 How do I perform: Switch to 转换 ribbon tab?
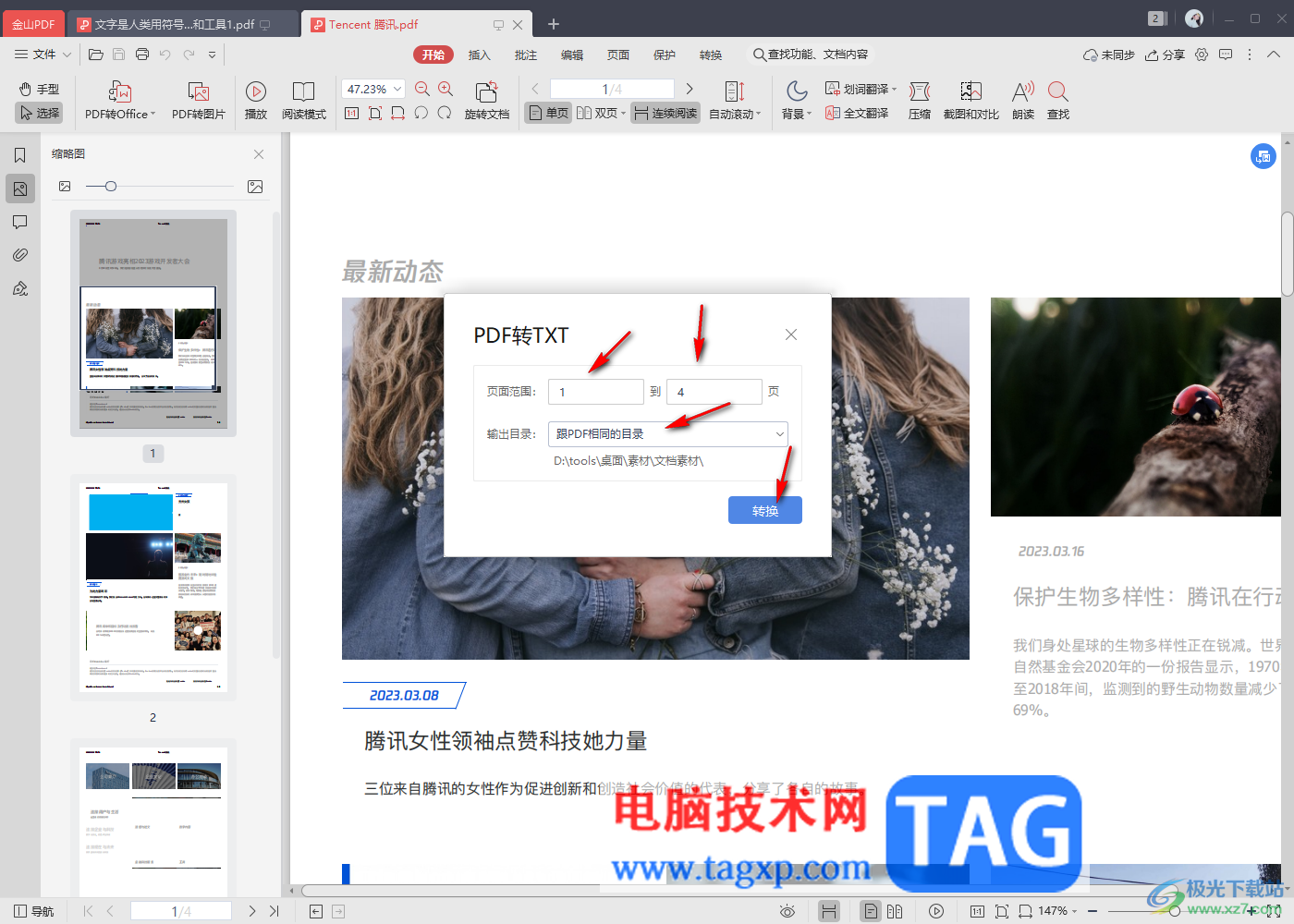point(710,55)
